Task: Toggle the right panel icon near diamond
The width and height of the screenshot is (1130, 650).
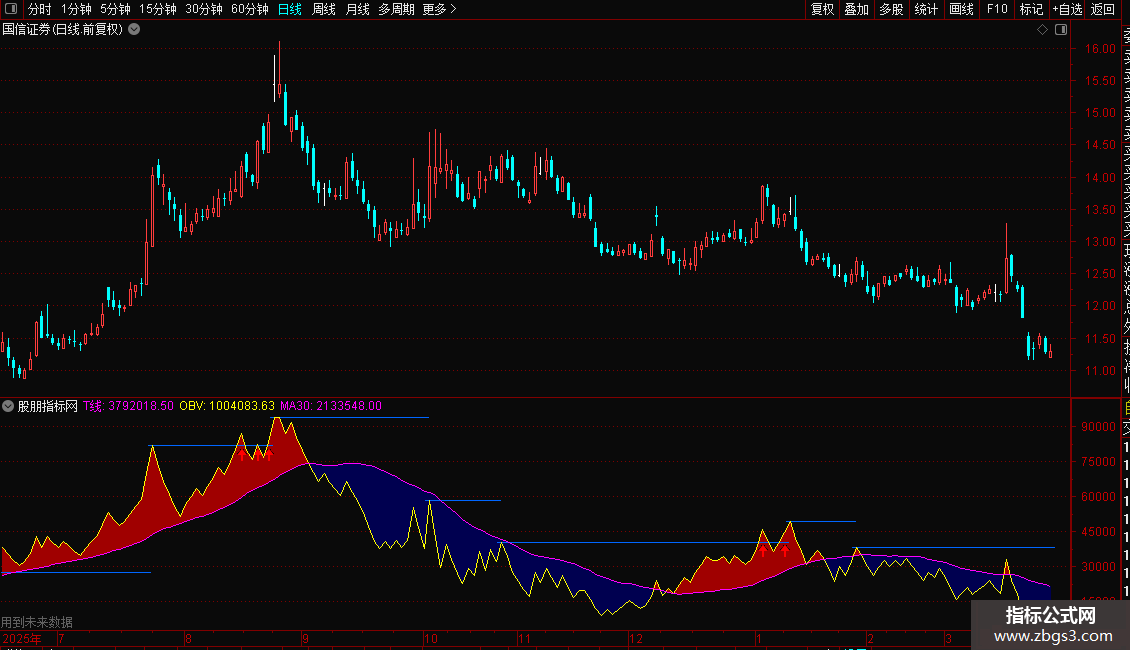Action: tap(1061, 30)
